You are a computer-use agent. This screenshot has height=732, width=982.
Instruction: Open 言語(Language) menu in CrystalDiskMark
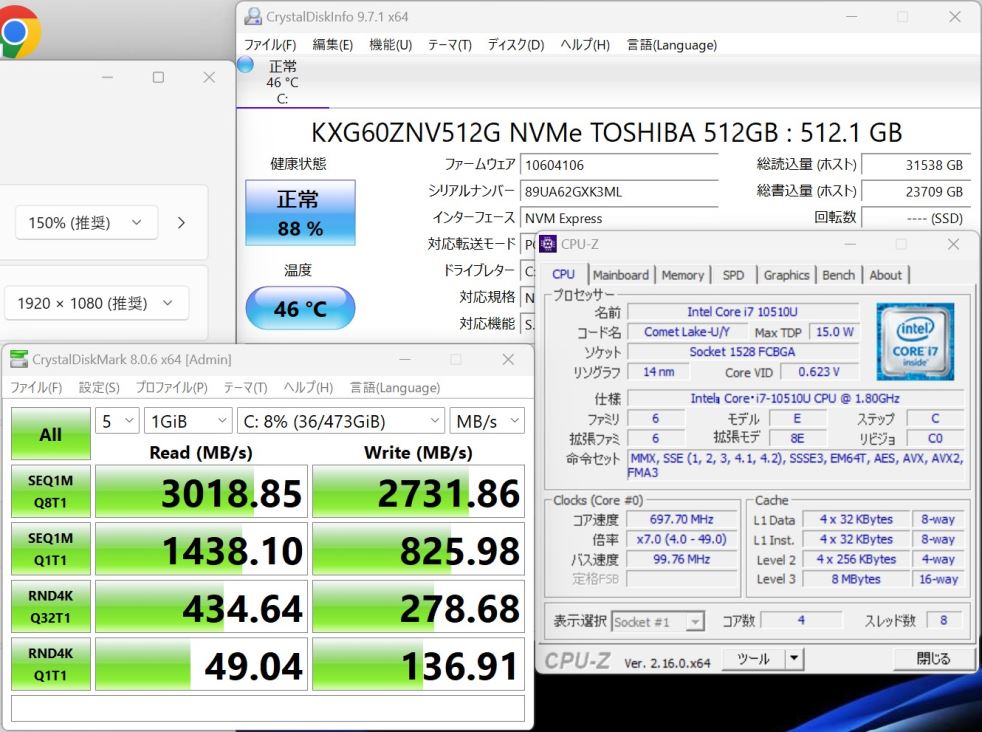395,388
